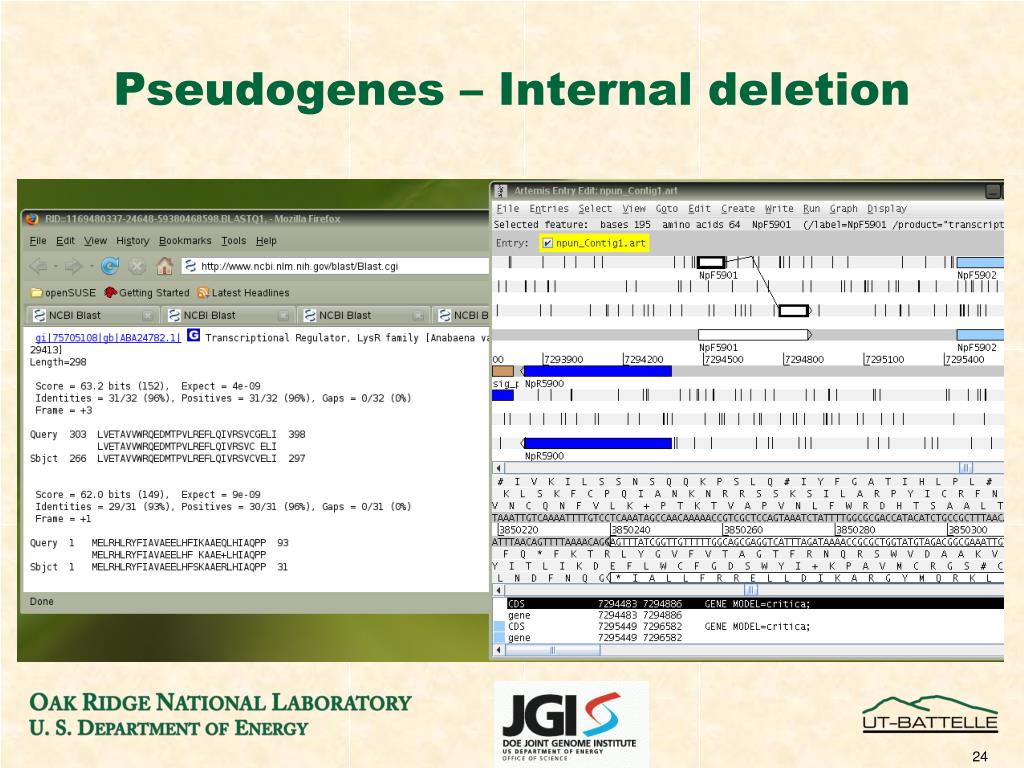Open the Artemis Goto menu
The image size is (1024, 768).
click(x=666, y=208)
